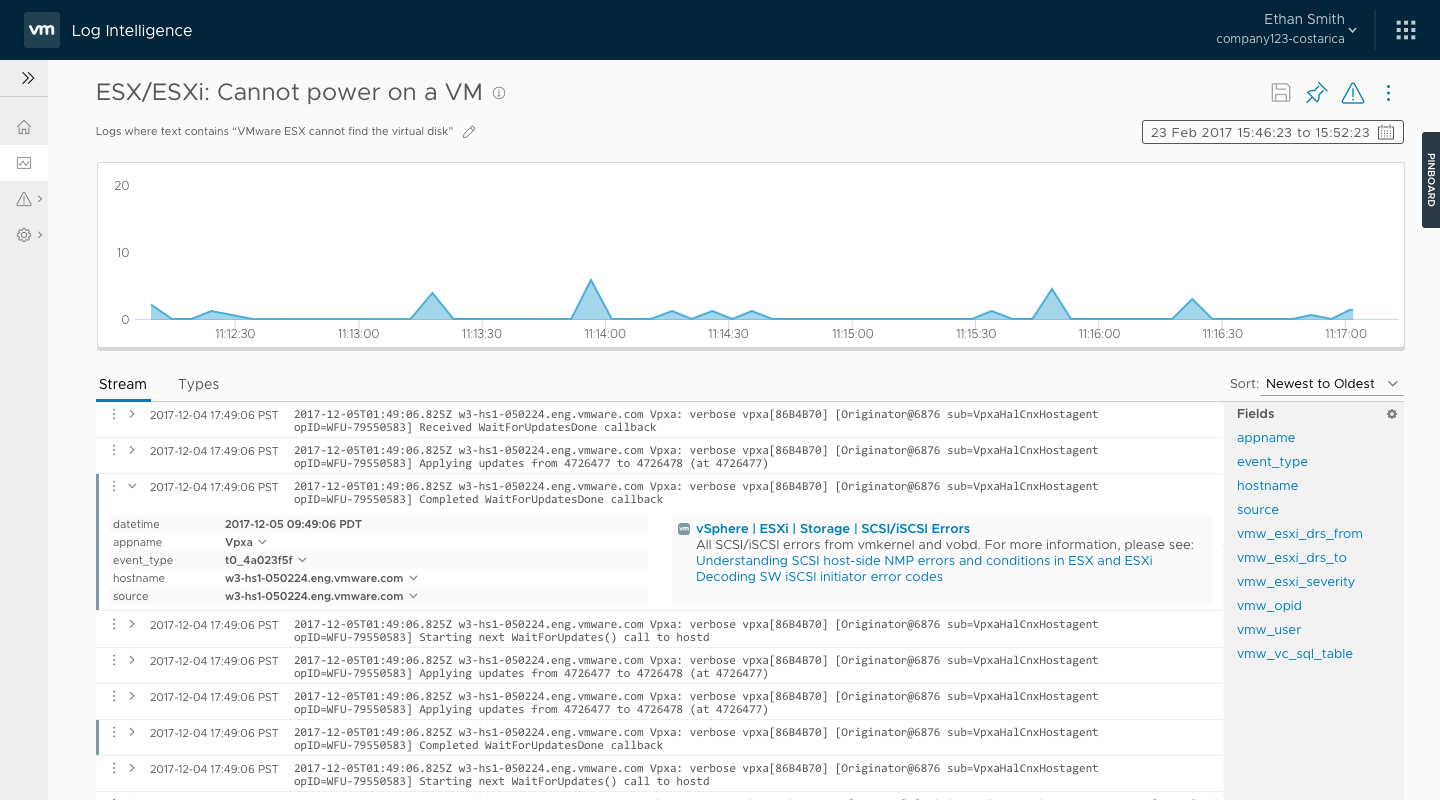The width and height of the screenshot is (1440, 800).
Task: Open the calendar date picker icon
Action: coord(1386,132)
